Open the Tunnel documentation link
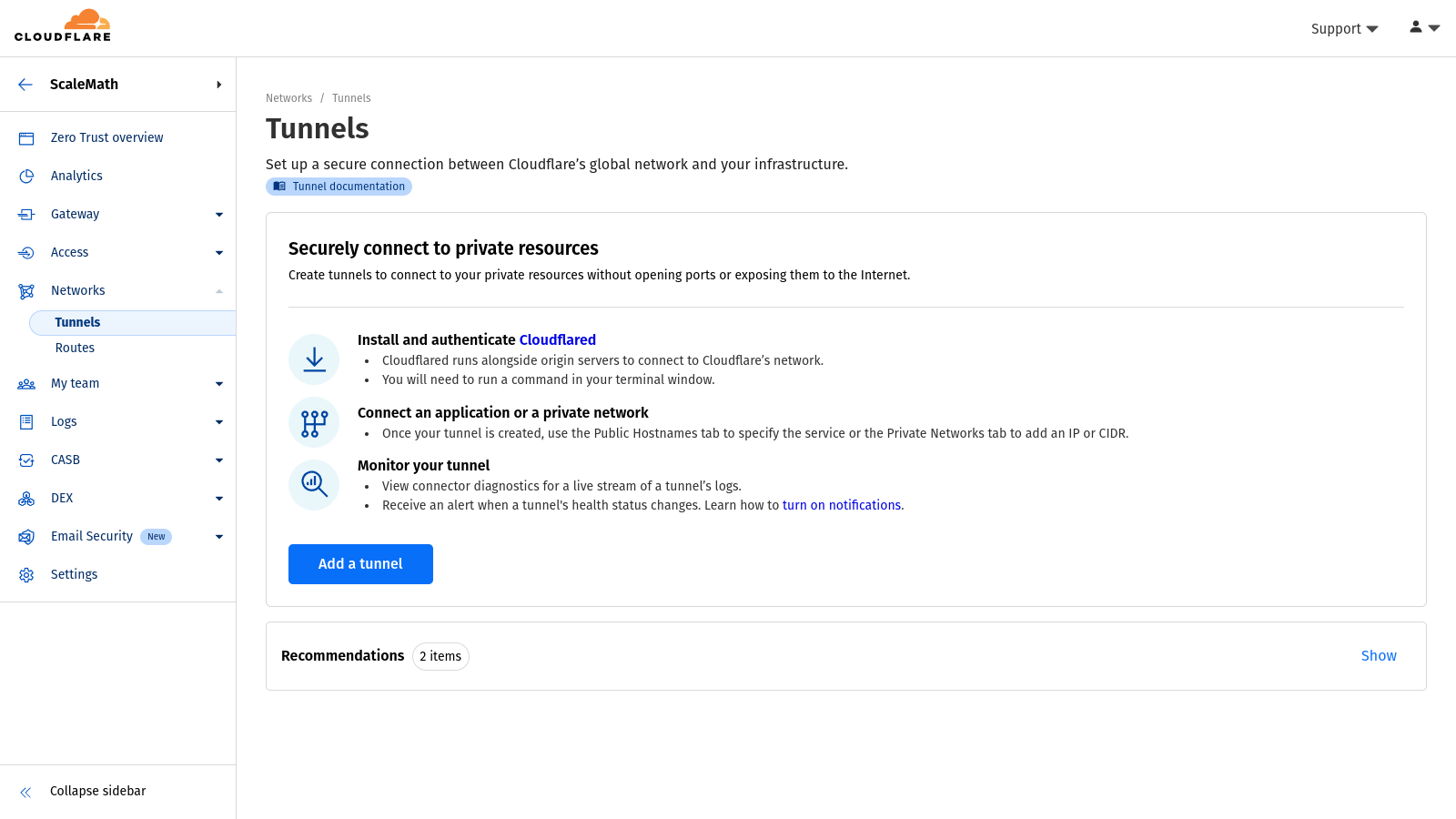The image size is (1456, 819). [x=339, y=187]
